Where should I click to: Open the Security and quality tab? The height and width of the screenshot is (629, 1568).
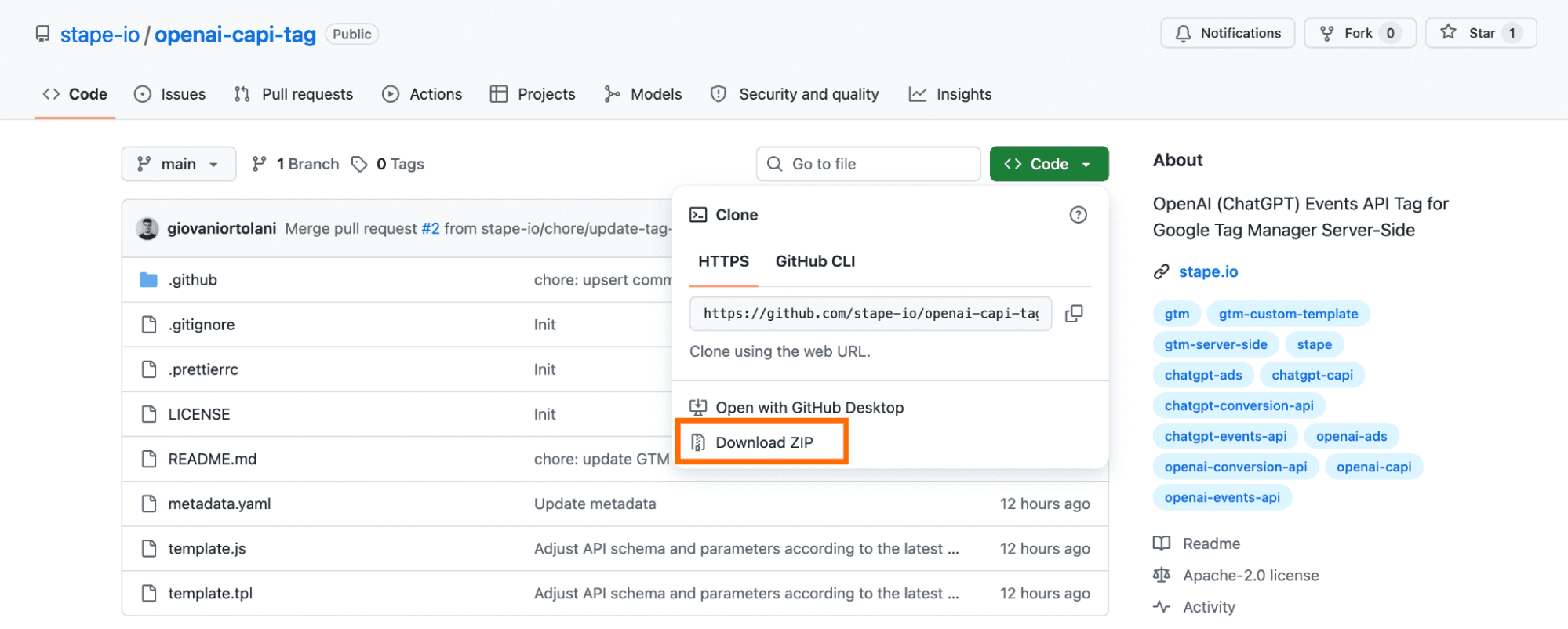click(x=795, y=94)
